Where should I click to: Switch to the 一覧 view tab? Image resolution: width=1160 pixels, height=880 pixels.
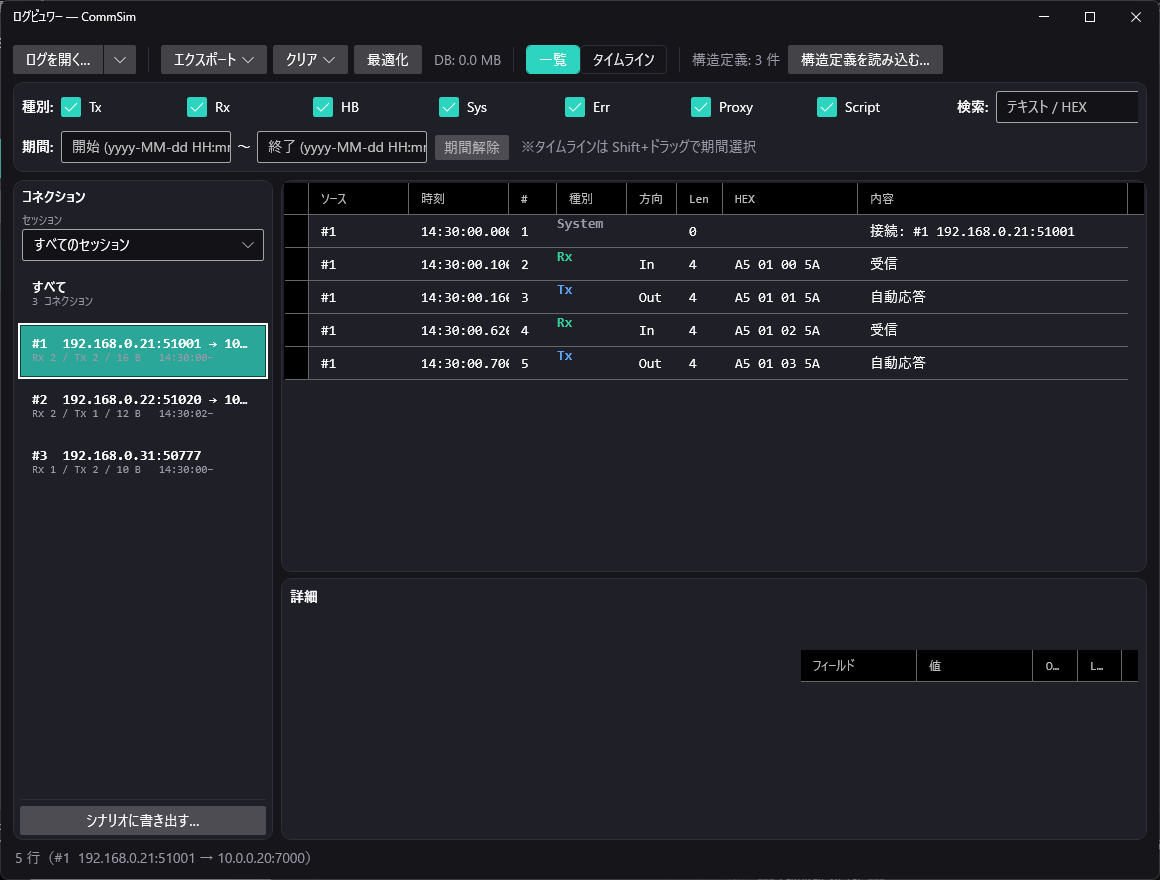pyautogui.click(x=553, y=60)
